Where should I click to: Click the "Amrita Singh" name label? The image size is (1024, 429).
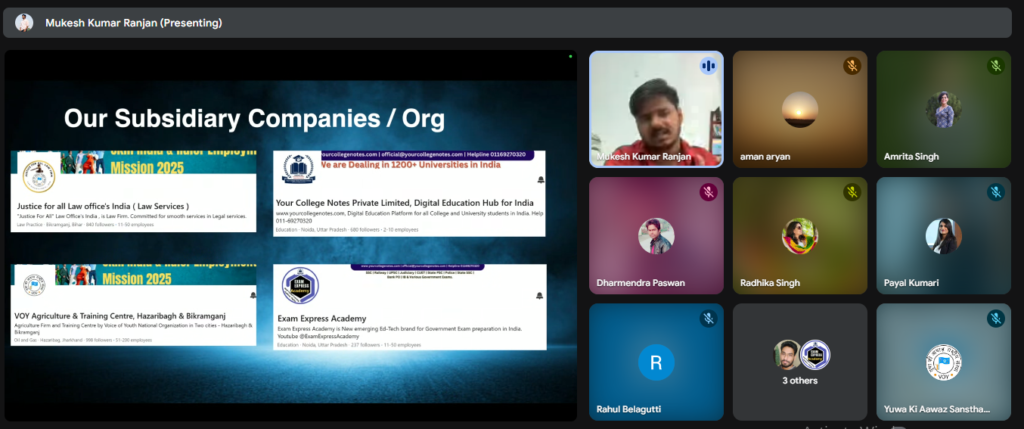click(911, 157)
